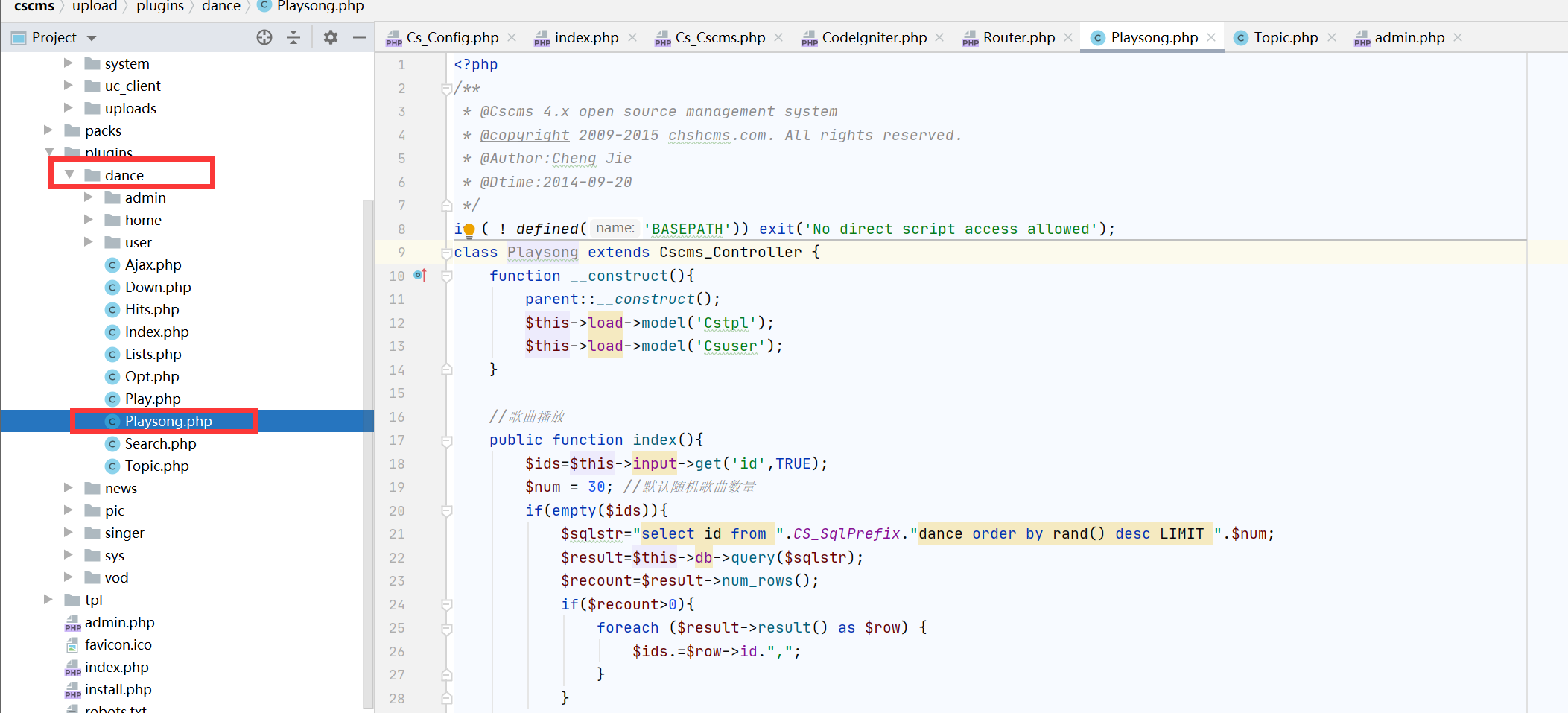The height and width of the screenshot is (713, 1568).
Task: Click the Cscms_Controller class name in code
Action: 730,253
